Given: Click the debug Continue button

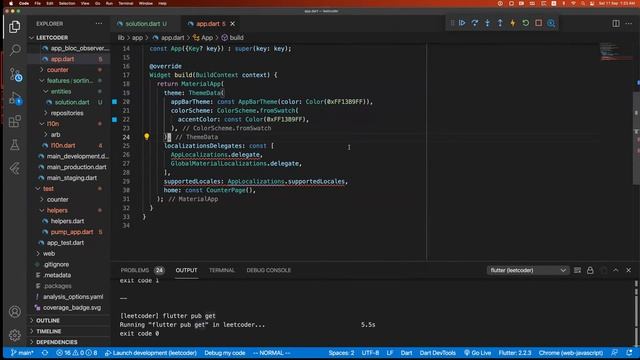Looking at the screenshot, I should pos(462,23).
